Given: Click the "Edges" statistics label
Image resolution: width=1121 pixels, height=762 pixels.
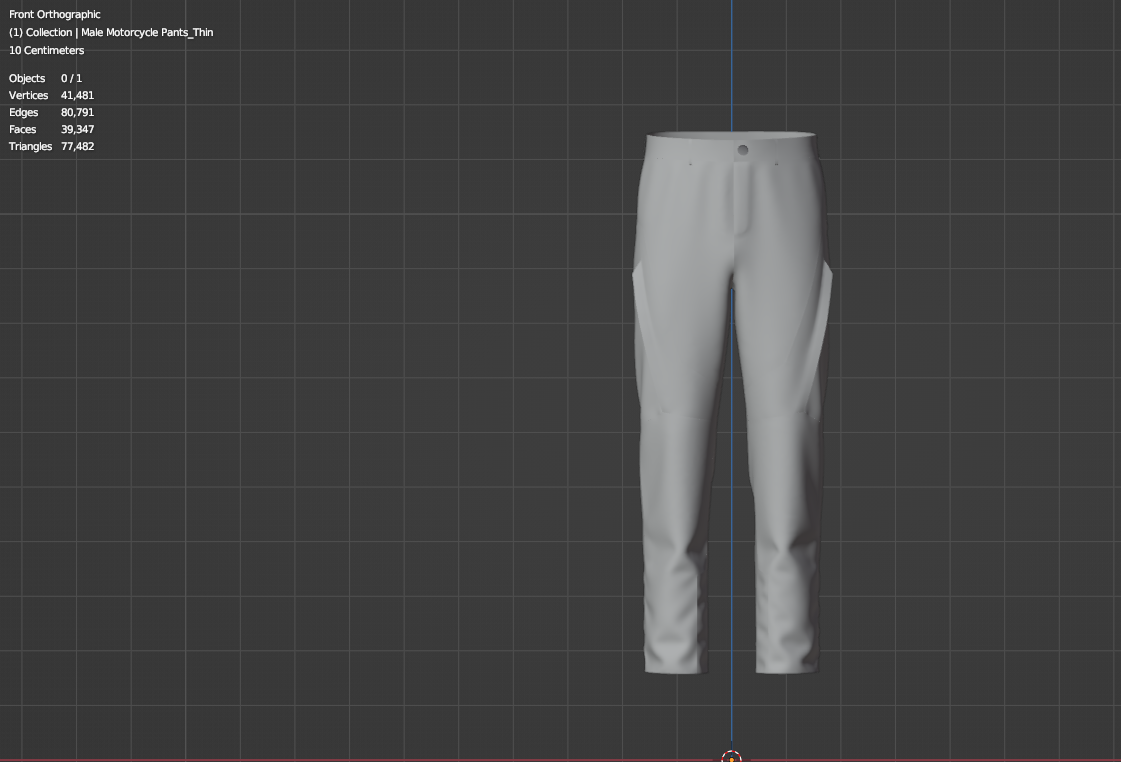Looking at the screenshot, I should pyautogui.click(x=24, y=112).
